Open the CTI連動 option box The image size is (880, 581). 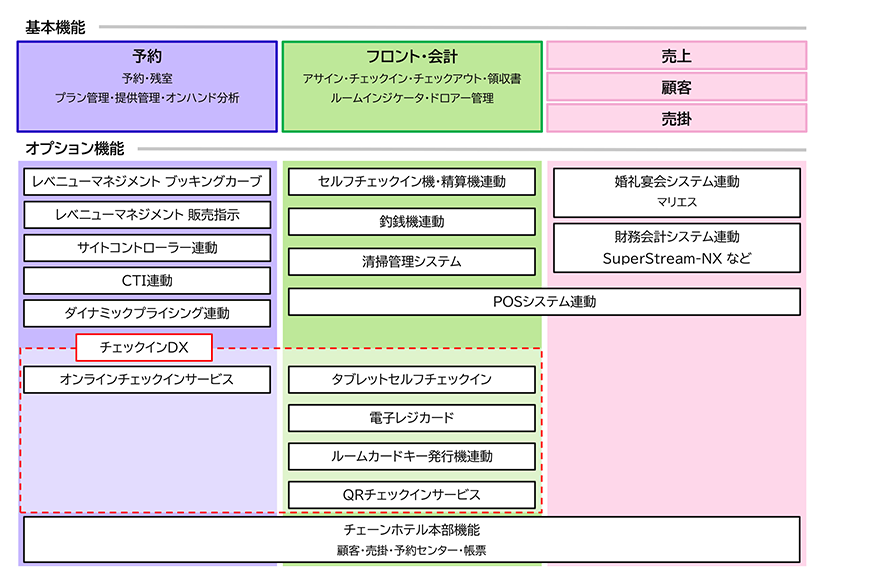(x=146, y=280)
